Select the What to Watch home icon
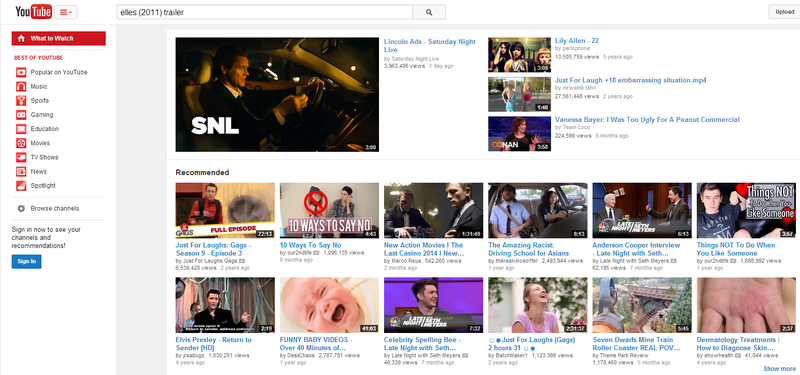This screenshot has height=375, width=800. pyautogui.click(x=21, y=38)
